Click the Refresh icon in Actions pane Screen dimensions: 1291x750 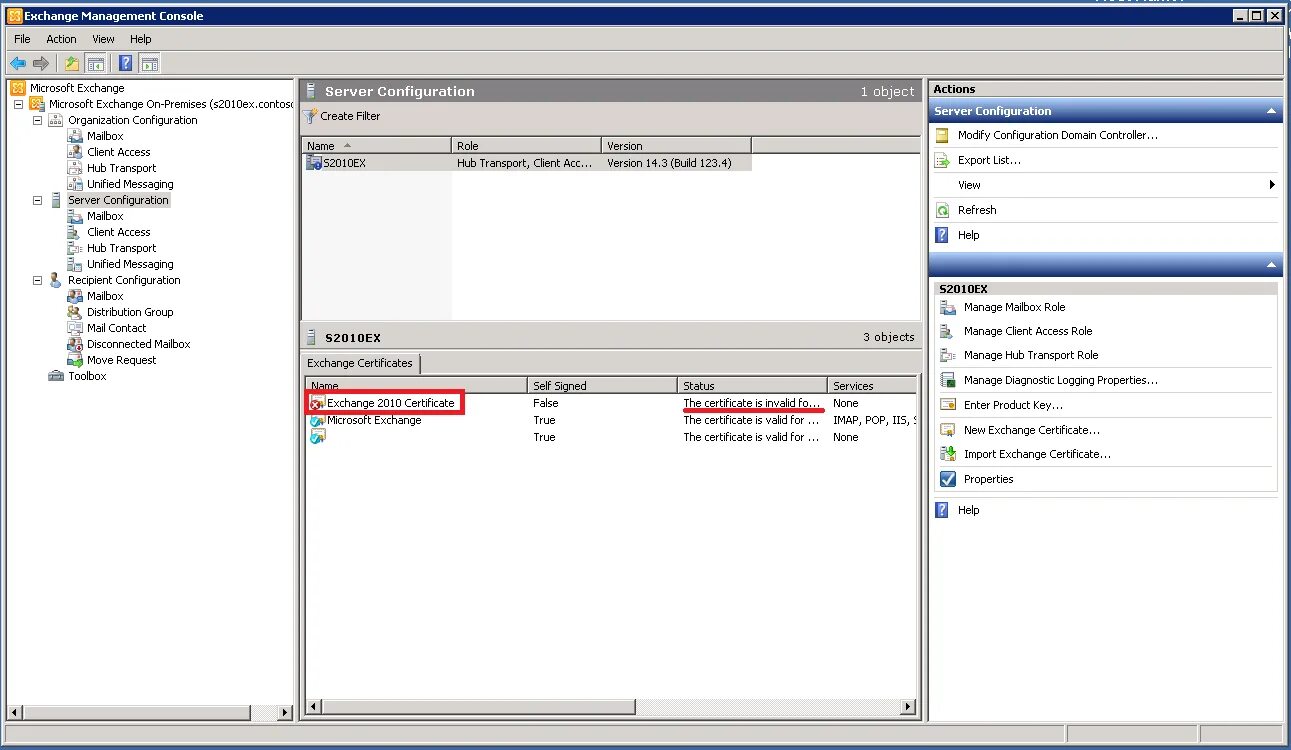click(942, 210)
